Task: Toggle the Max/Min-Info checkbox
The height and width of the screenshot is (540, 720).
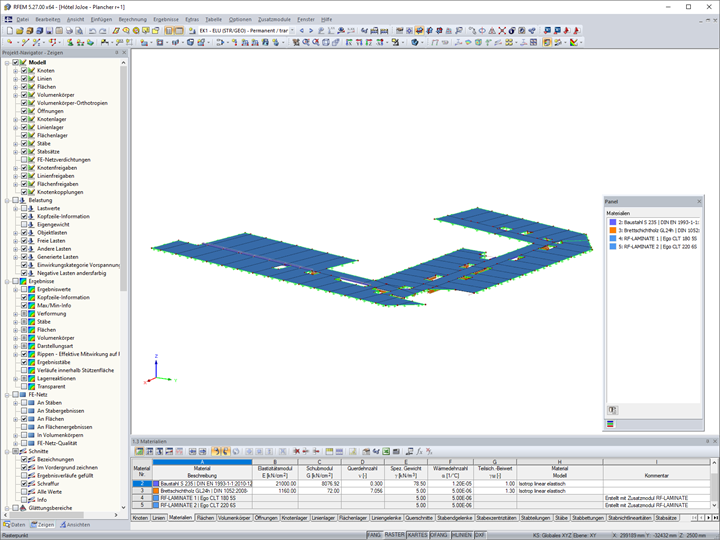Action: point(24,305)
